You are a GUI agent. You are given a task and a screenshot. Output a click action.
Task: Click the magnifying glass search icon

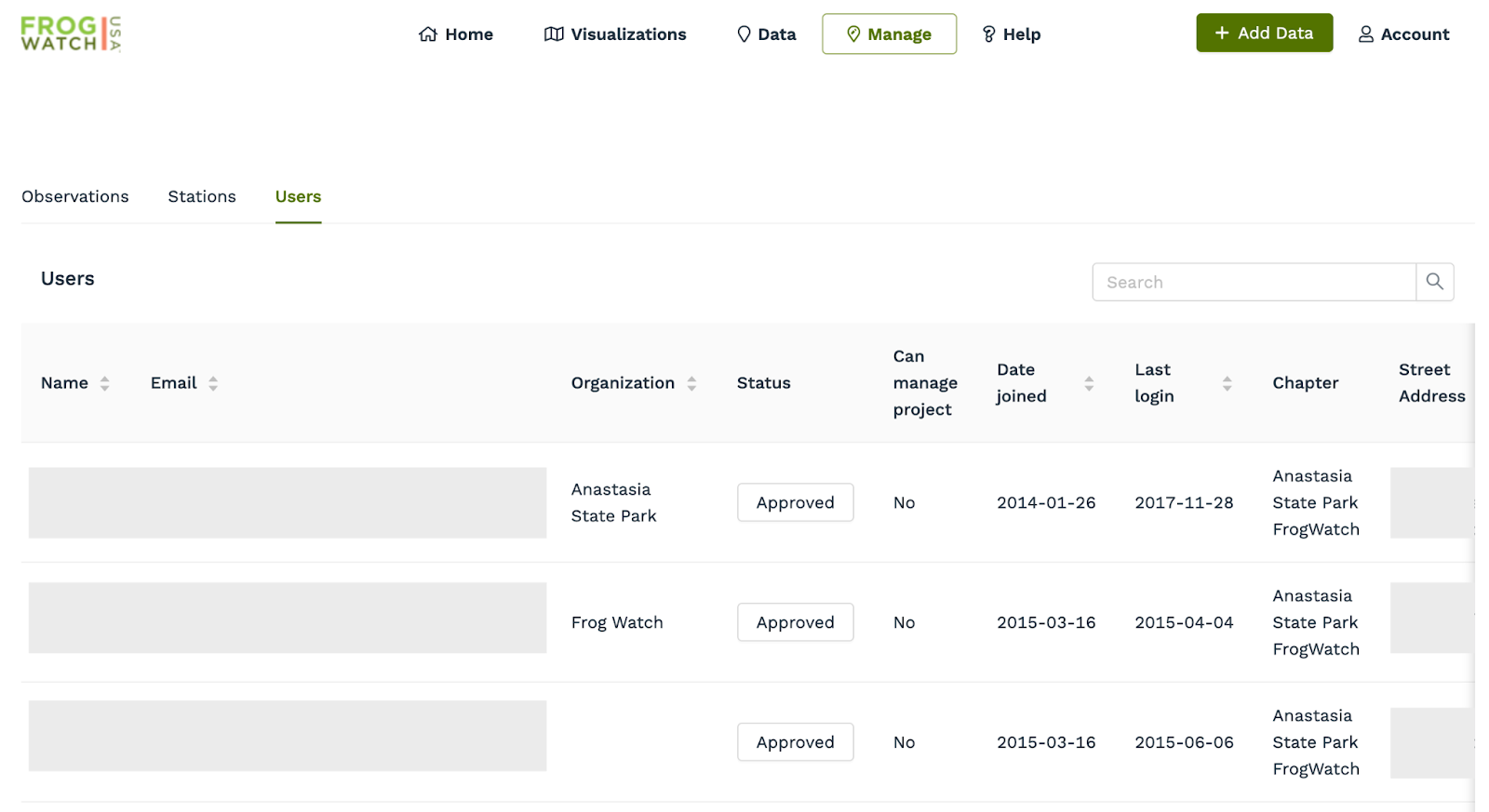pyautogui.click(x=1434, y=282)
